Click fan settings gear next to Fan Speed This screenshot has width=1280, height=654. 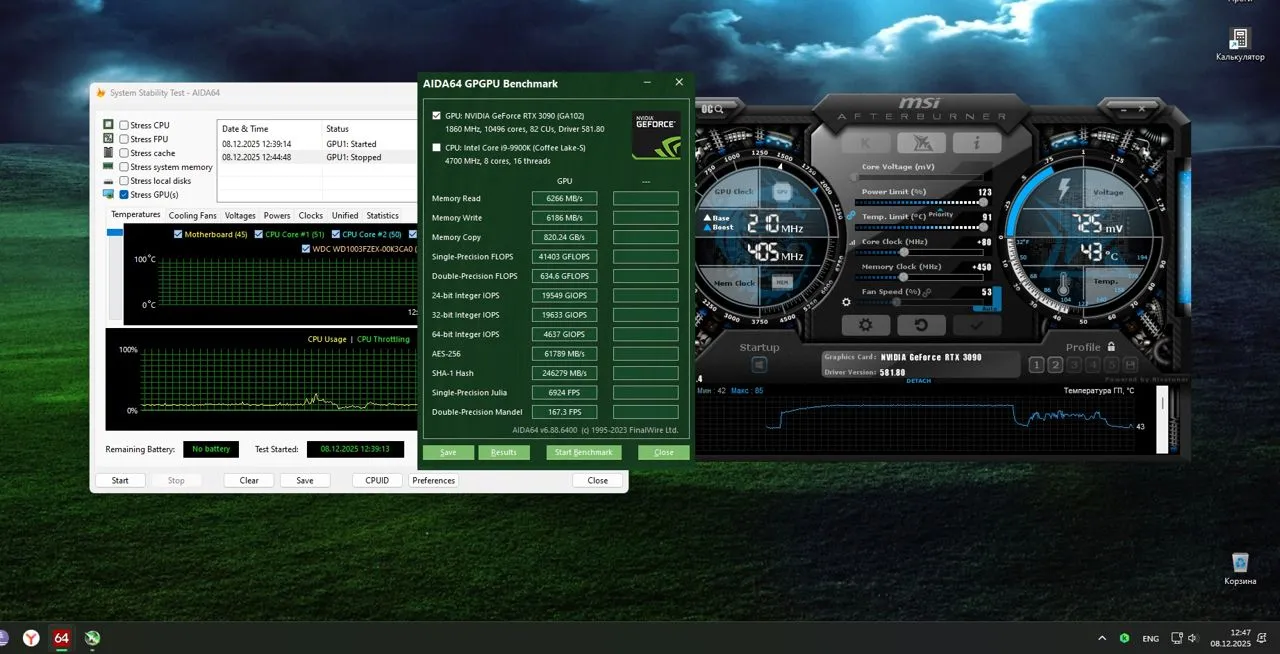(x=847, y=301)
